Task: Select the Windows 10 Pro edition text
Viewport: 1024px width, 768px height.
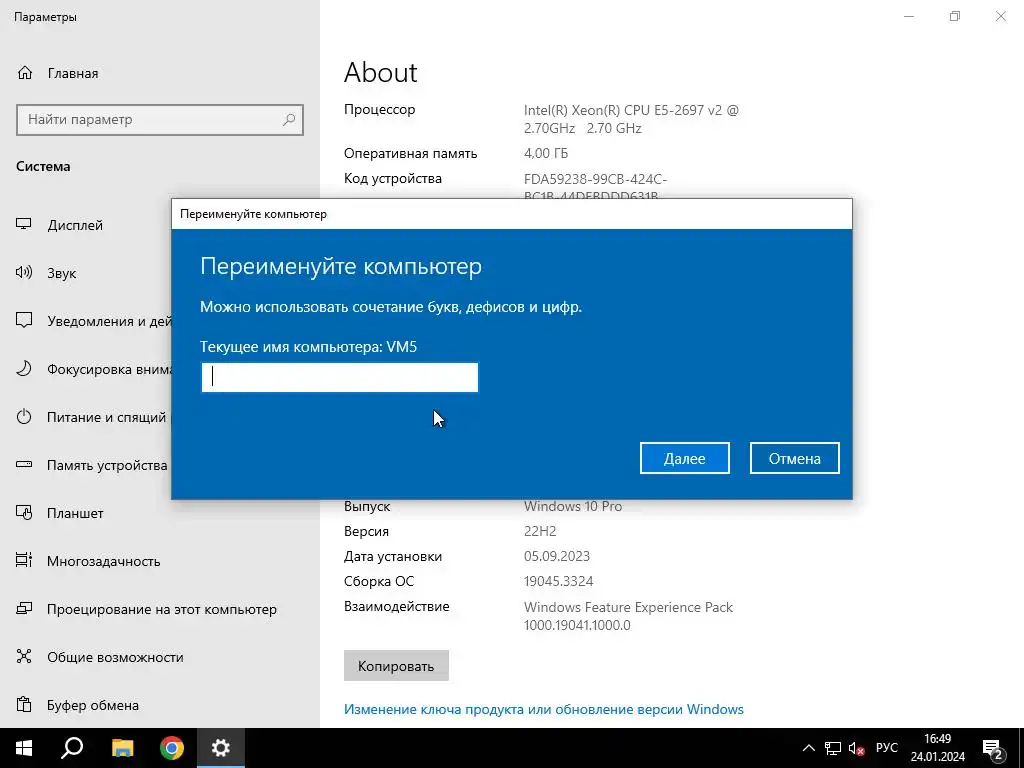Action: pos(573,507)
